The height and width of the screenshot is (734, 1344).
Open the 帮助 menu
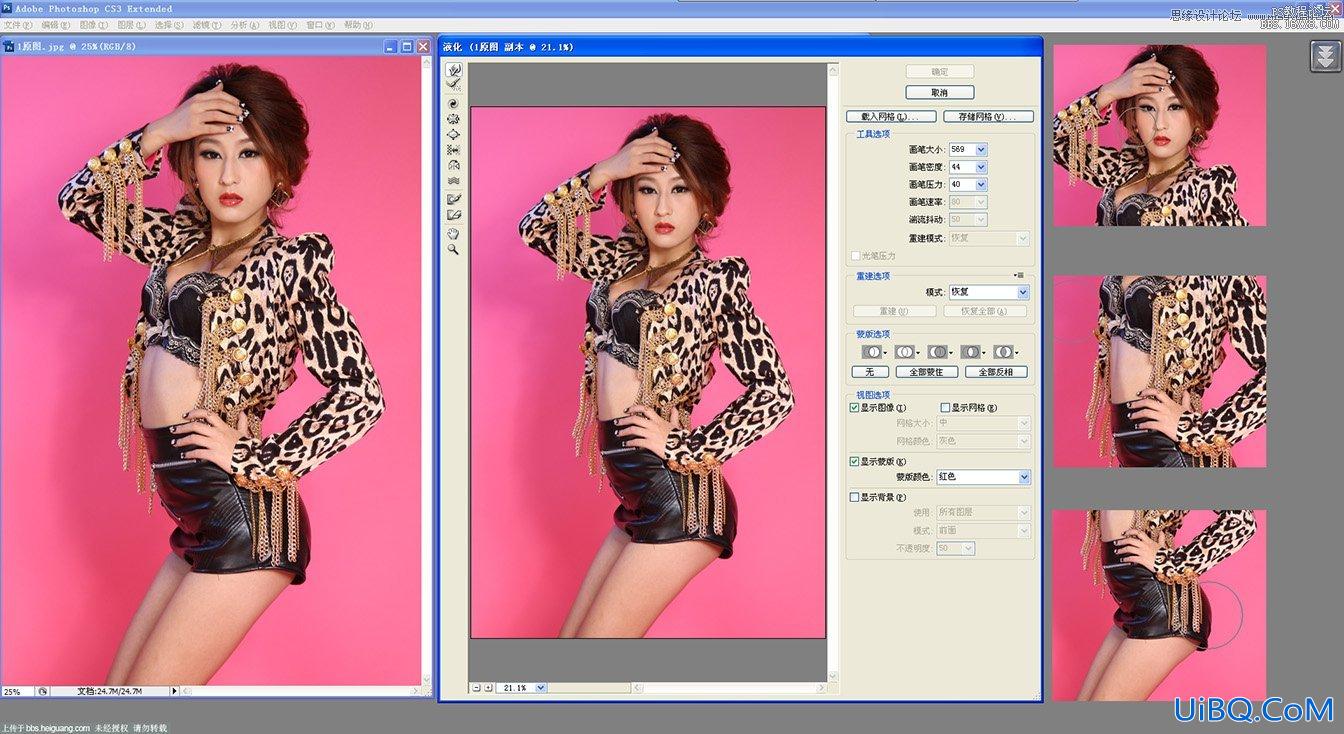[358, 25]
